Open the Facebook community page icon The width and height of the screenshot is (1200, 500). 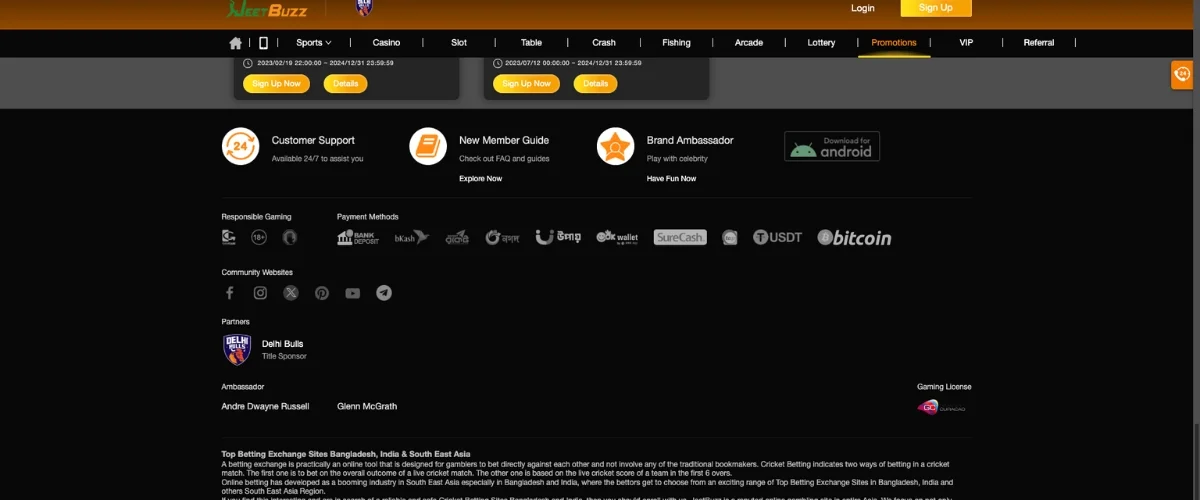229,293
